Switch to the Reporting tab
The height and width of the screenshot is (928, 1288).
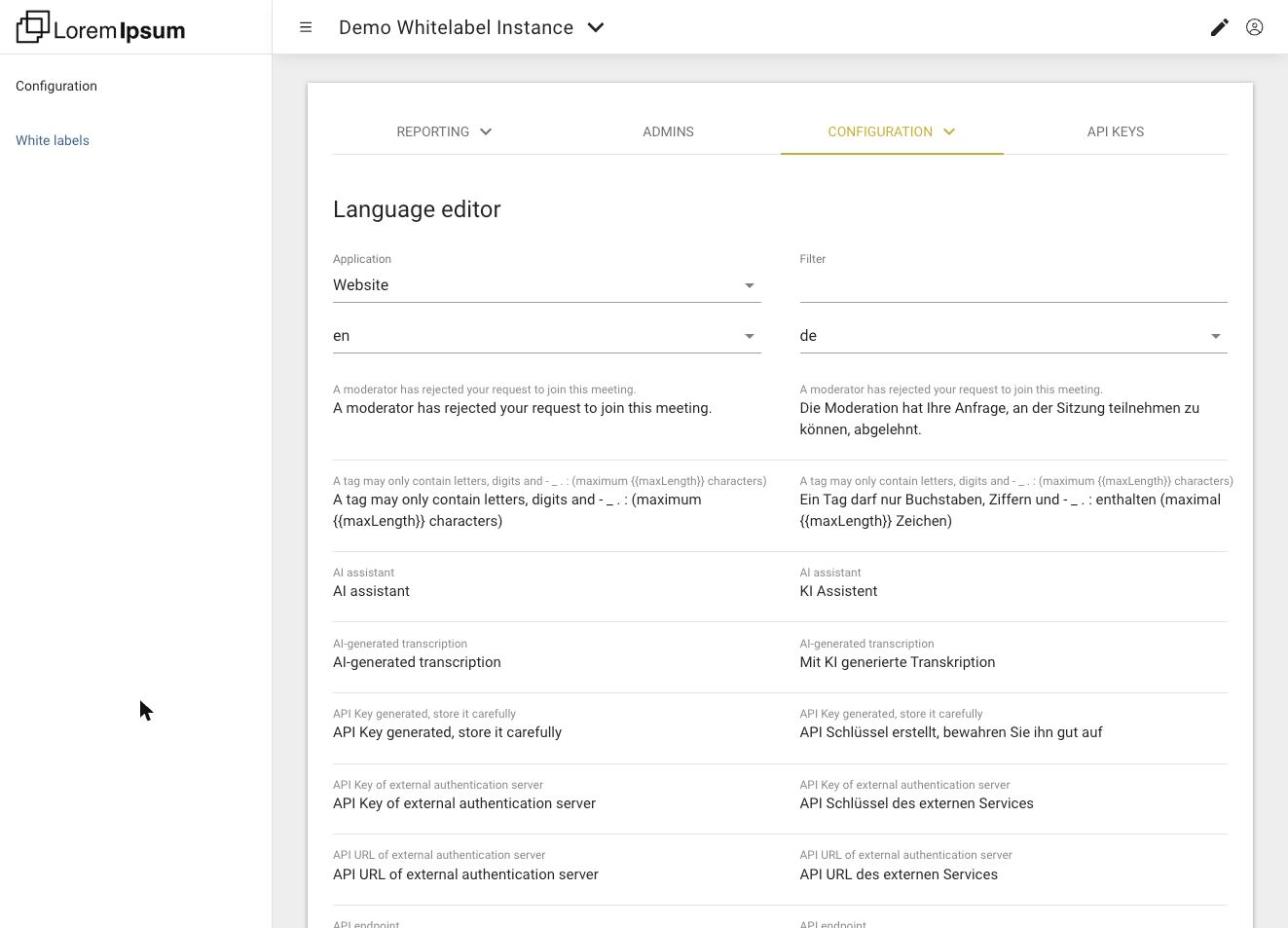444,131
